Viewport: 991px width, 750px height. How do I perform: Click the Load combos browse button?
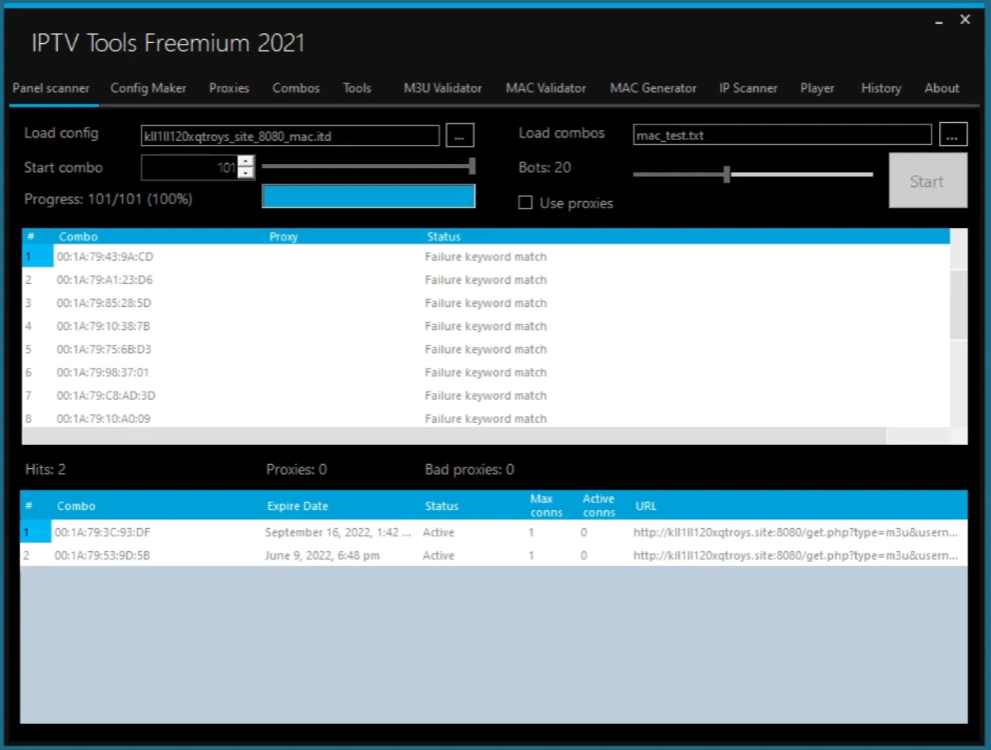[x=953, y=134]
